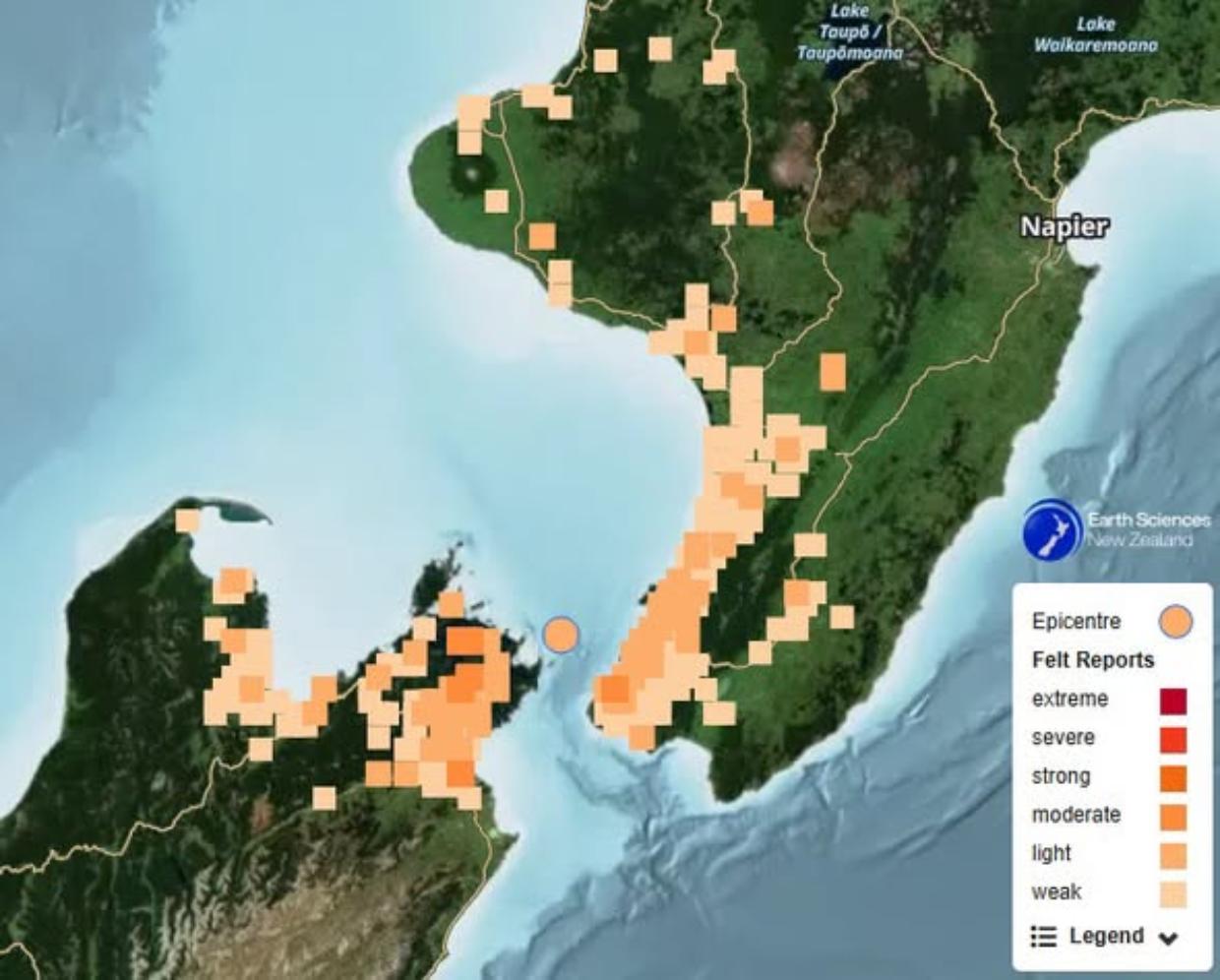Click the Napier city label
Viewport: 1220px width, 980px height.
coord(1064,226)
